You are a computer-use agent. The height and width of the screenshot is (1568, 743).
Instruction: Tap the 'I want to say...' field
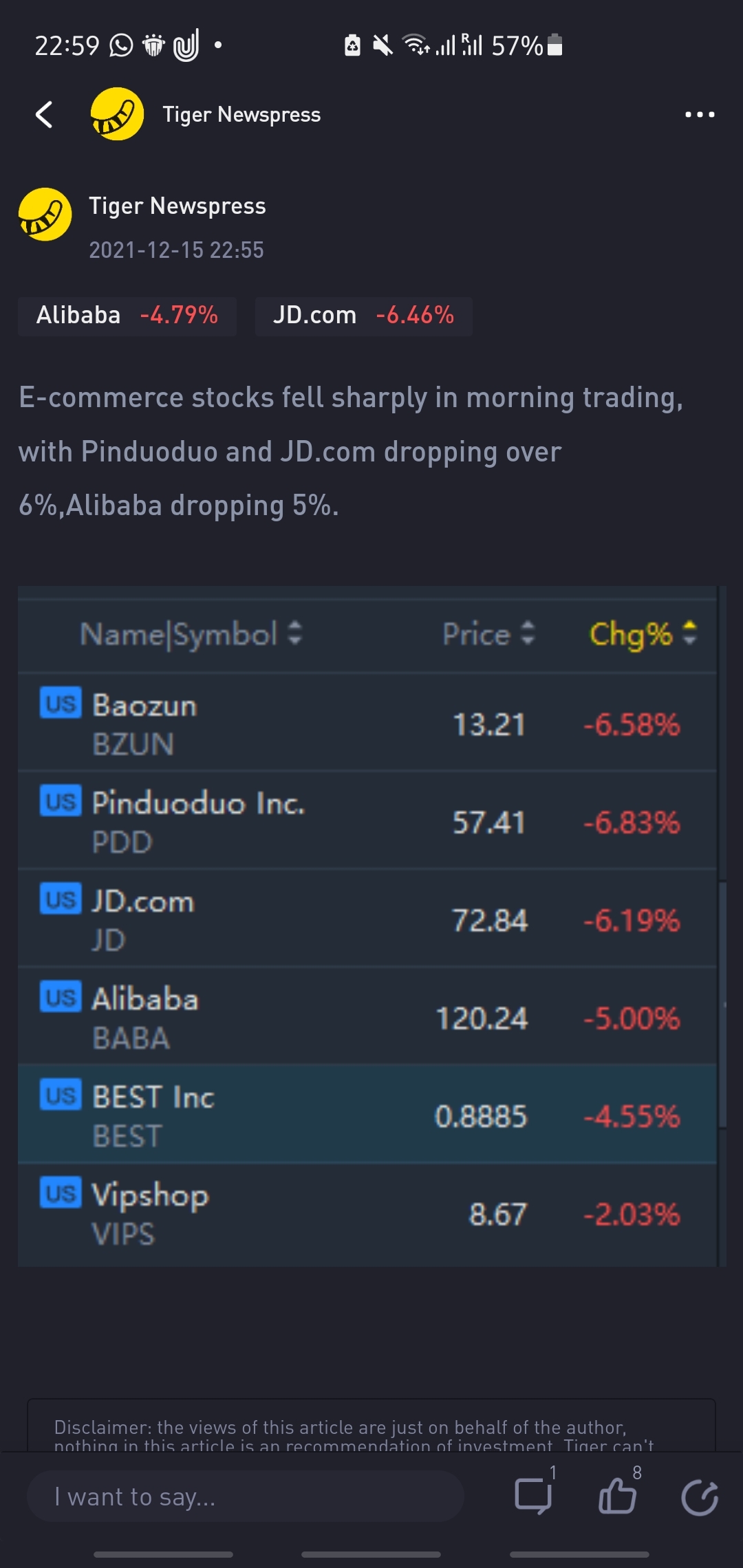pos(245,1496)
